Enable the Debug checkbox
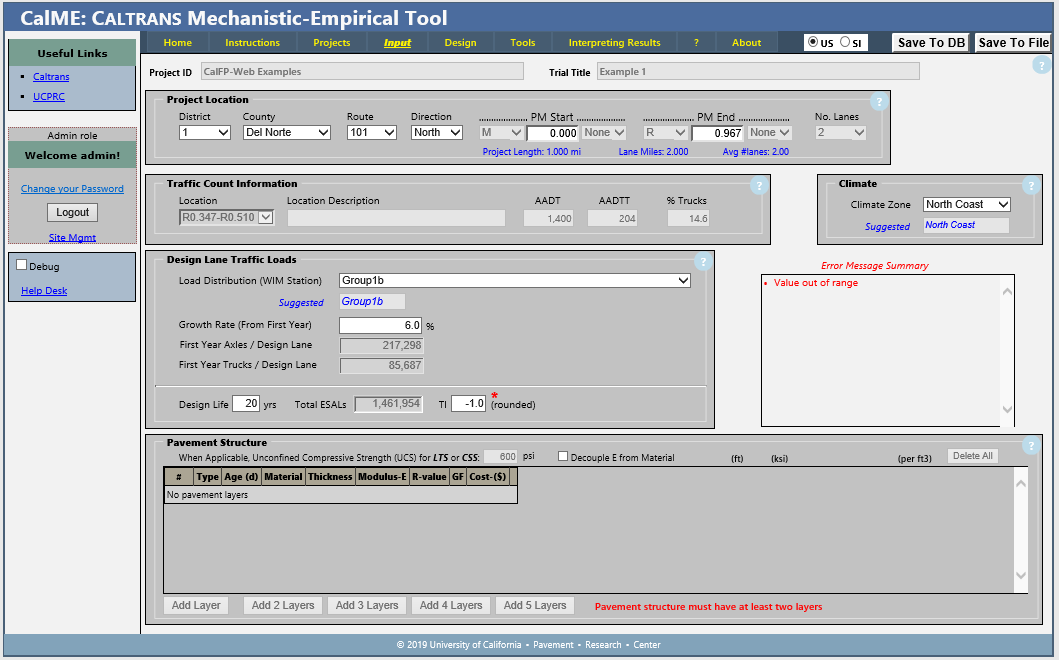This screenshot has width=1059, height=660. (x=22, y=266)
